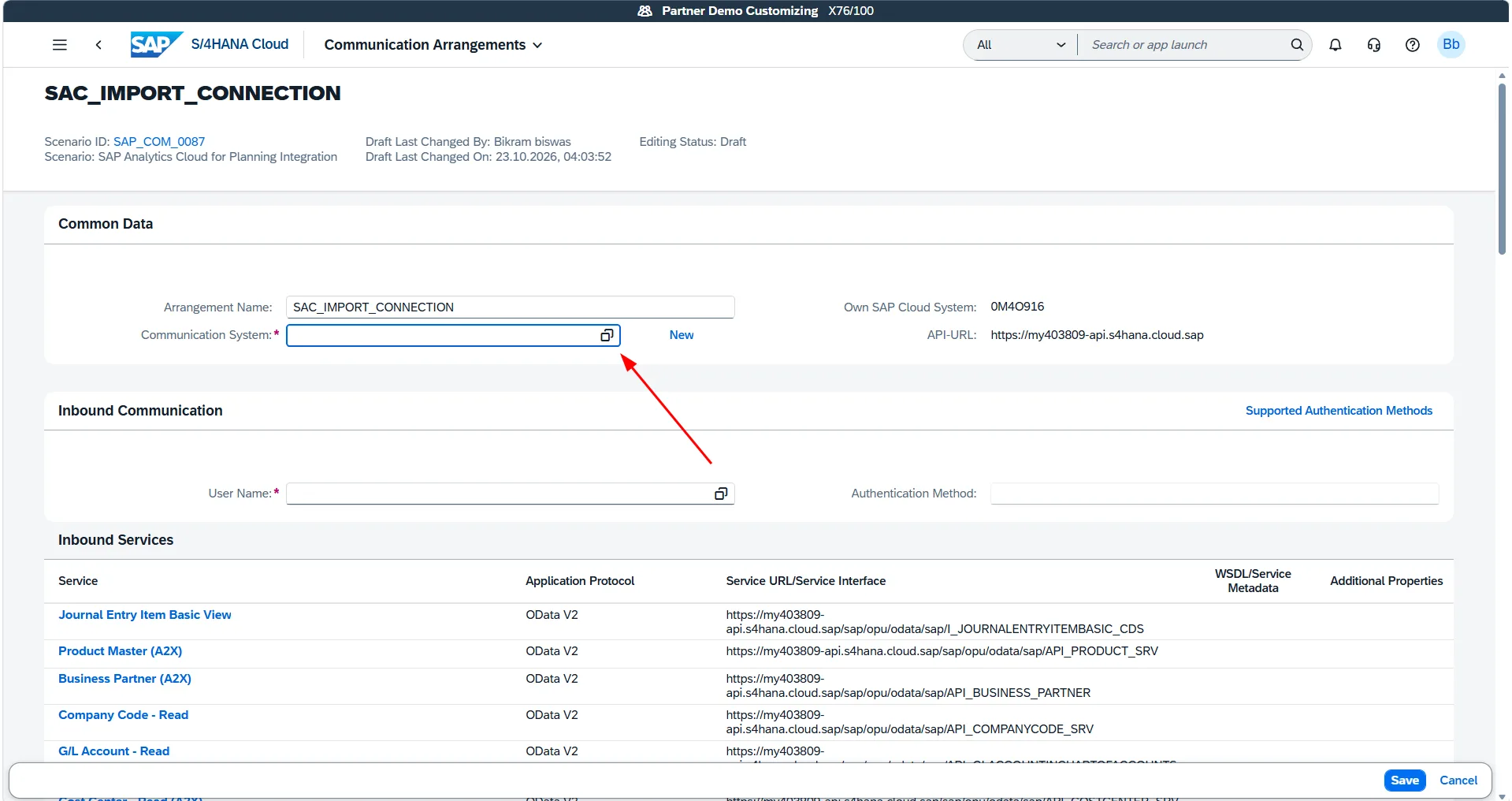Viewport: 1512px width, 801px height.
Task: Save the communication arrangement
Action: tap(1404, 781)
